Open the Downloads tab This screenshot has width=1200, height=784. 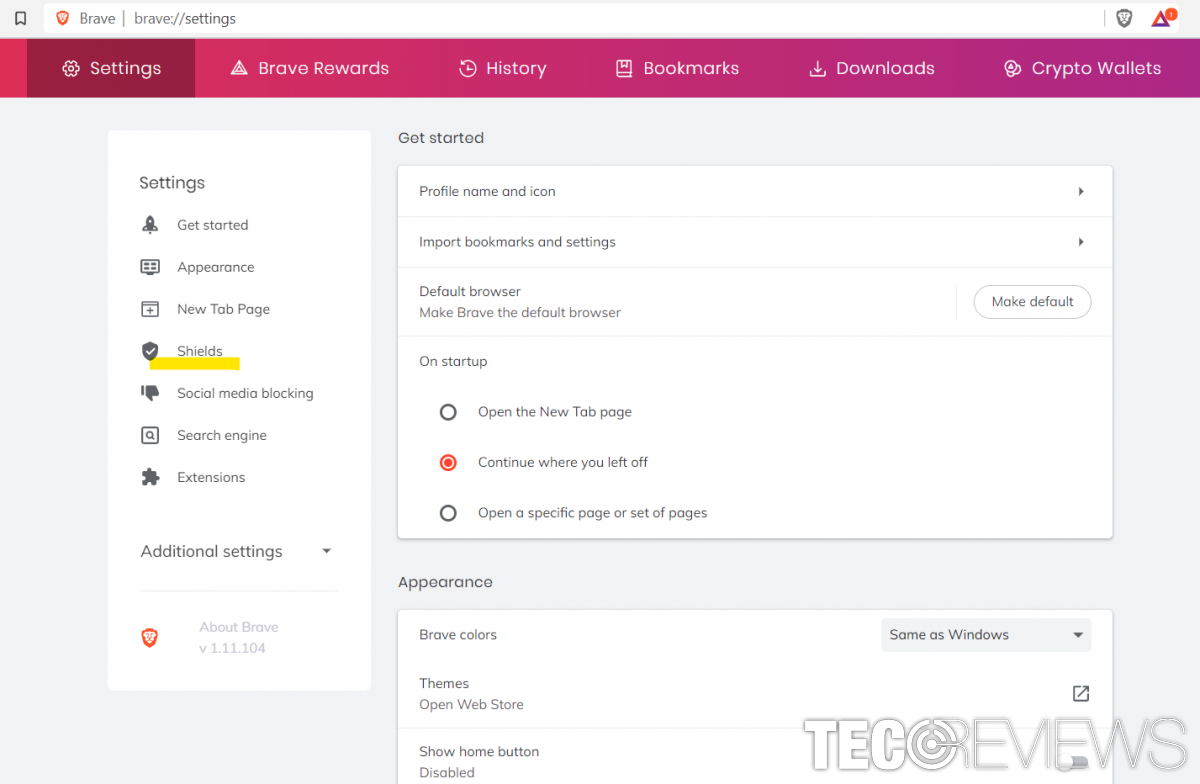coord(871,67)
